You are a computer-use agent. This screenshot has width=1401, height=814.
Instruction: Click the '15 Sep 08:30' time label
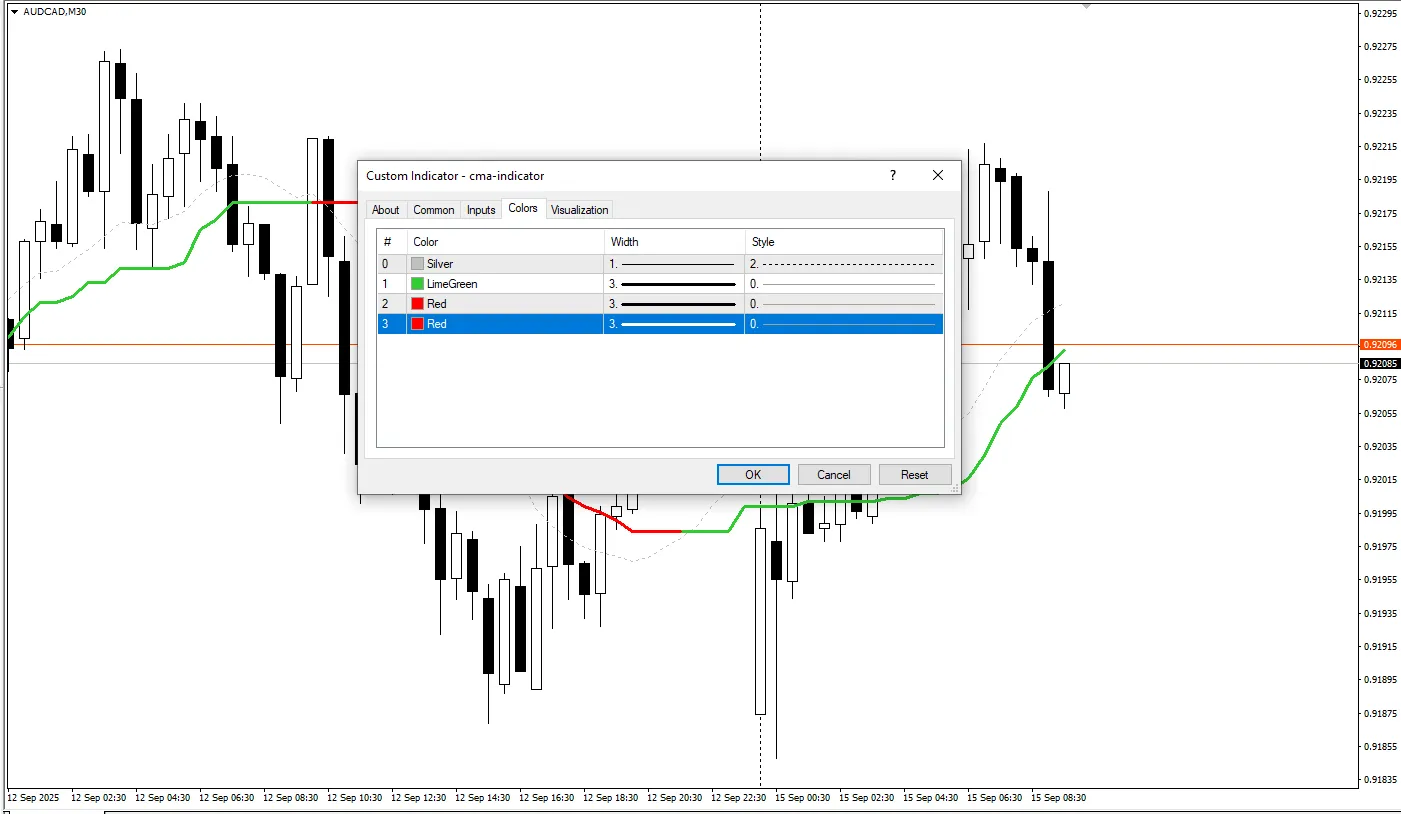[x=1058, y=798]
